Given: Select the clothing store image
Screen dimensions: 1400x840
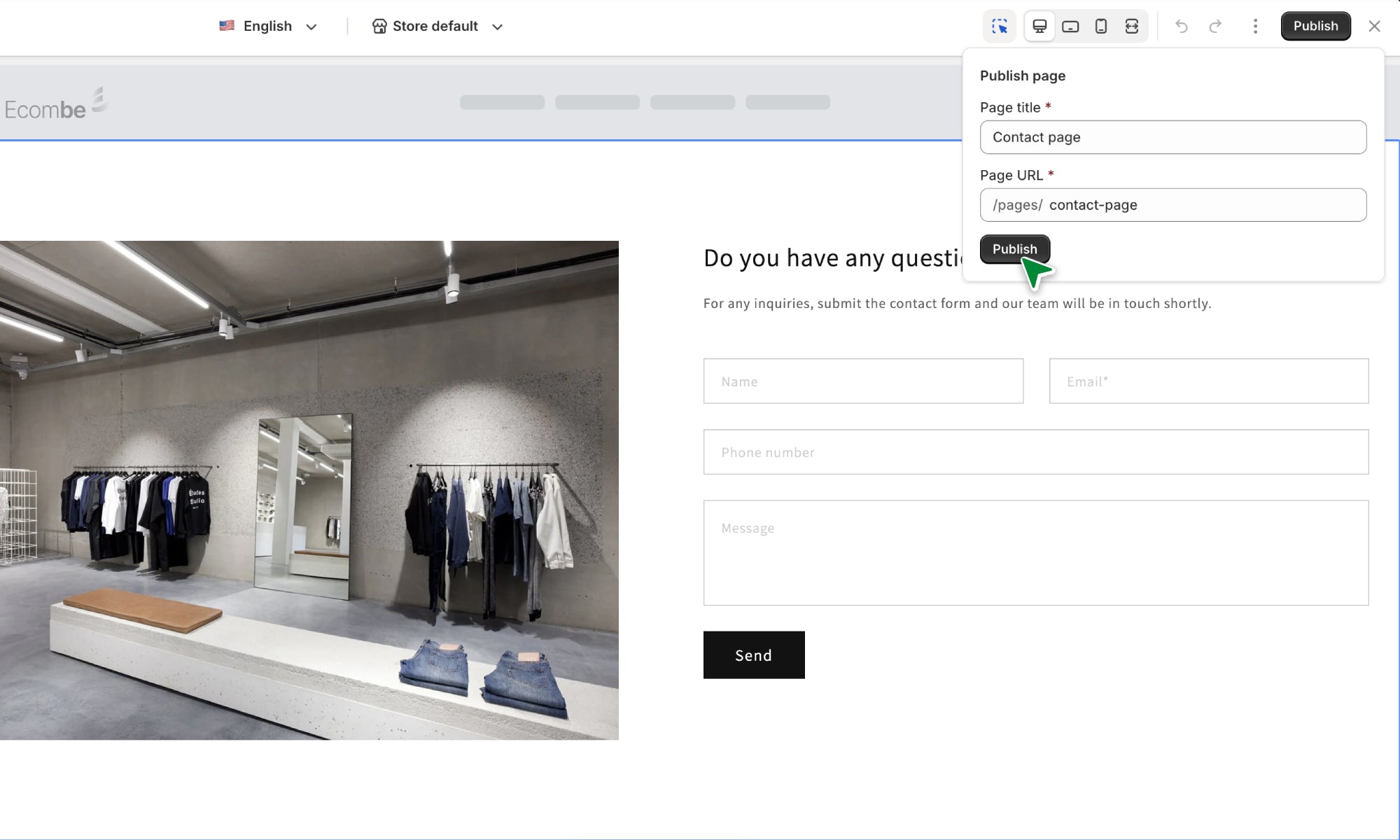Looking at the screenshot, I should (309, 490).
